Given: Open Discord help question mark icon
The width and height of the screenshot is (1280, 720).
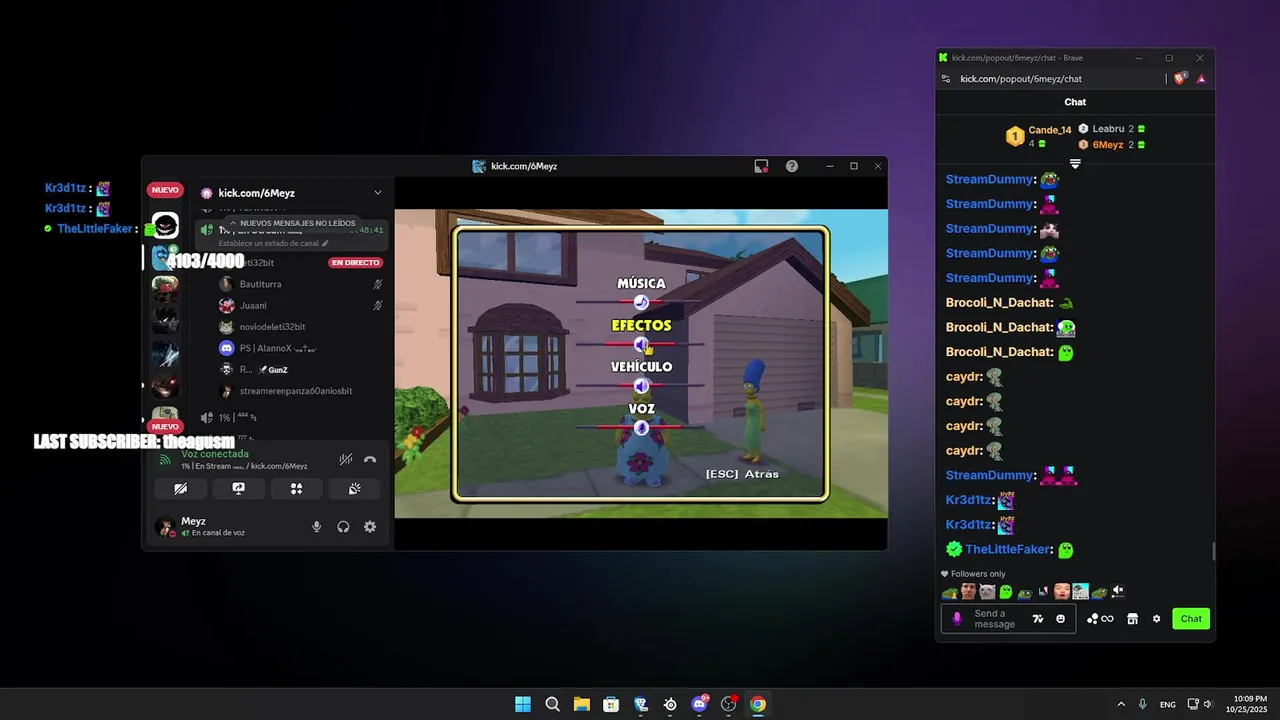Looking at the screenshot, I should [x=792, y=166].
